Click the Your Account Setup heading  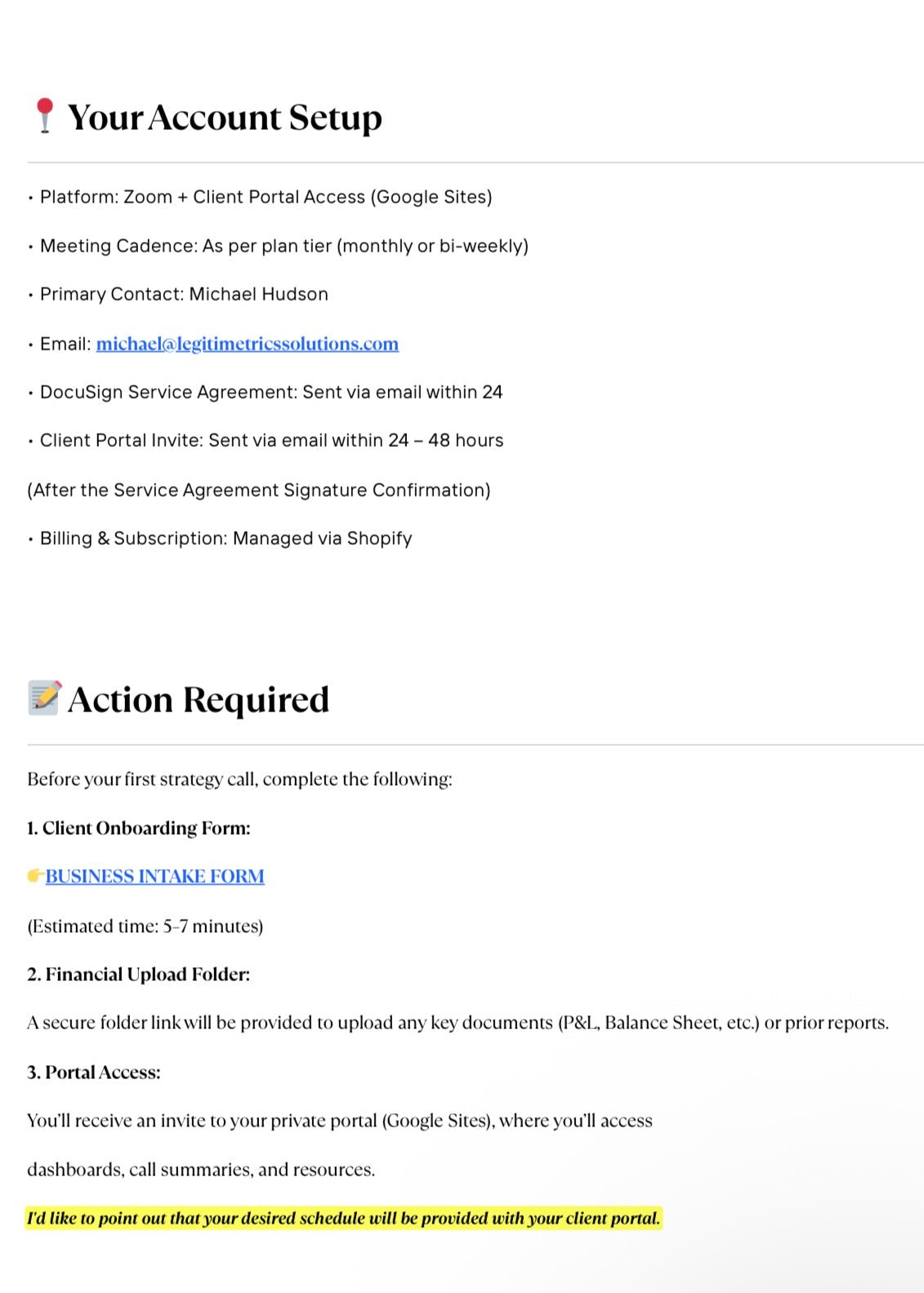[x=224, y=118]
